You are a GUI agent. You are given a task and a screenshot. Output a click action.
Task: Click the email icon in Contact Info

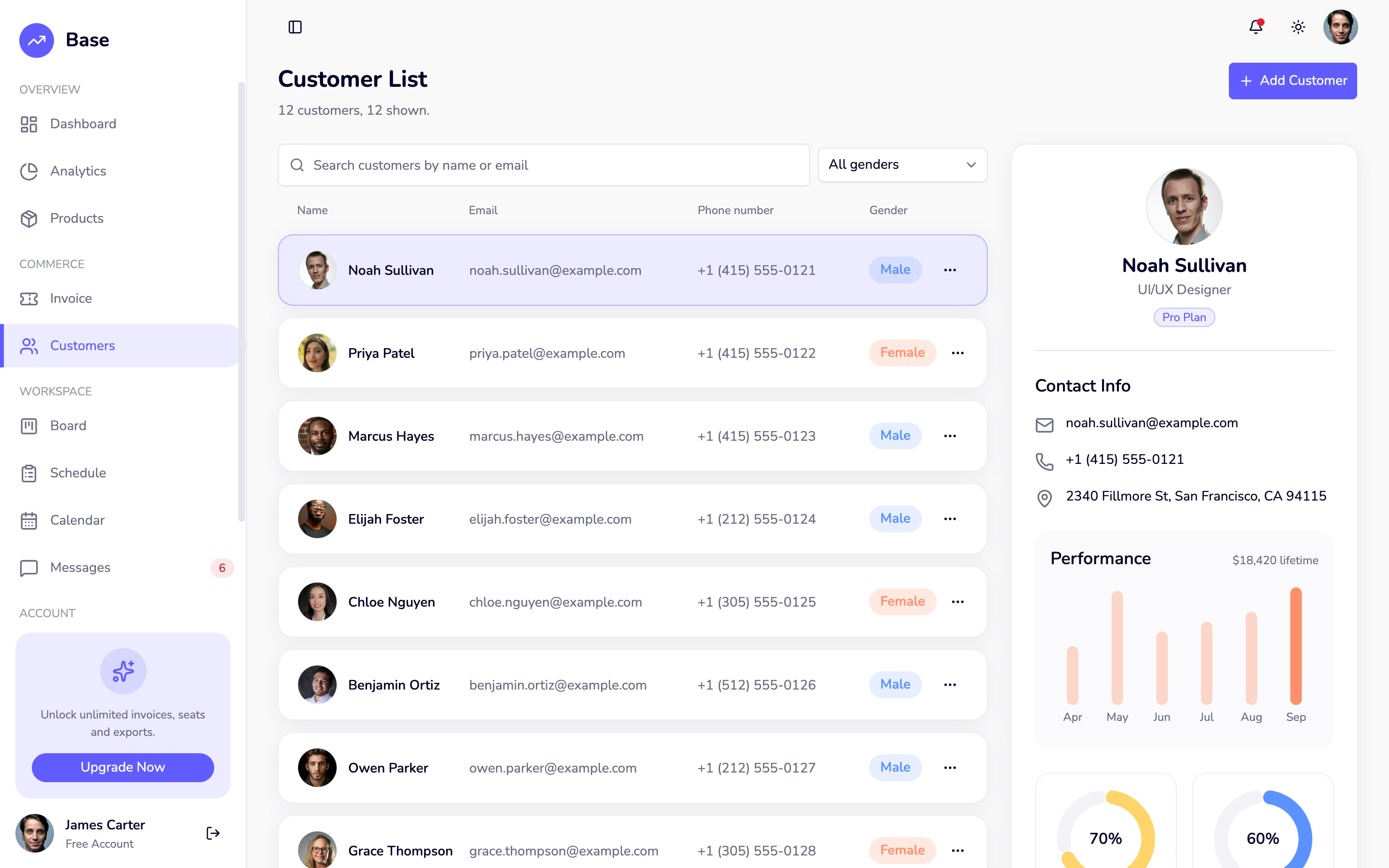1044,425
